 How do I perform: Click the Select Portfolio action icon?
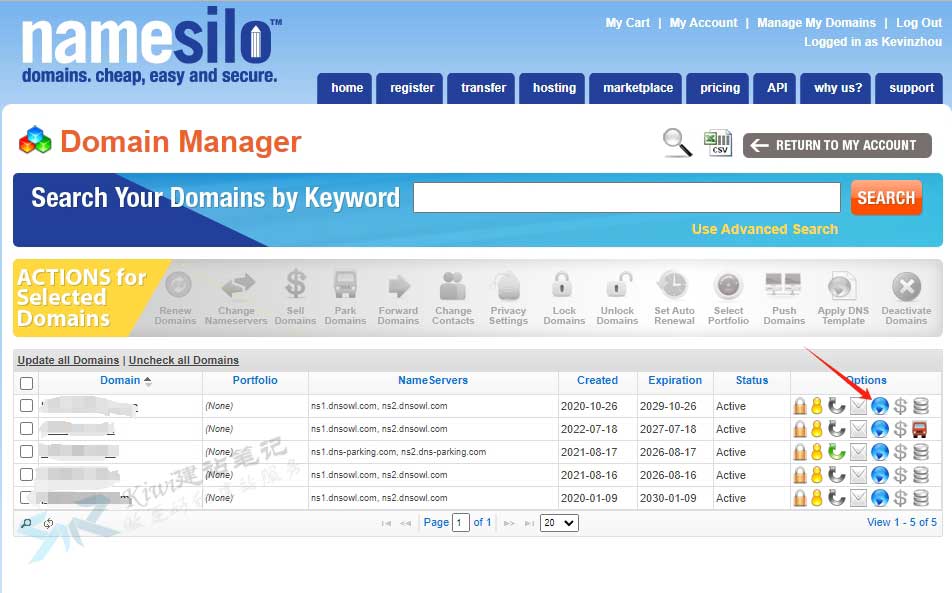pyautogui.click(x=728, y=285)
